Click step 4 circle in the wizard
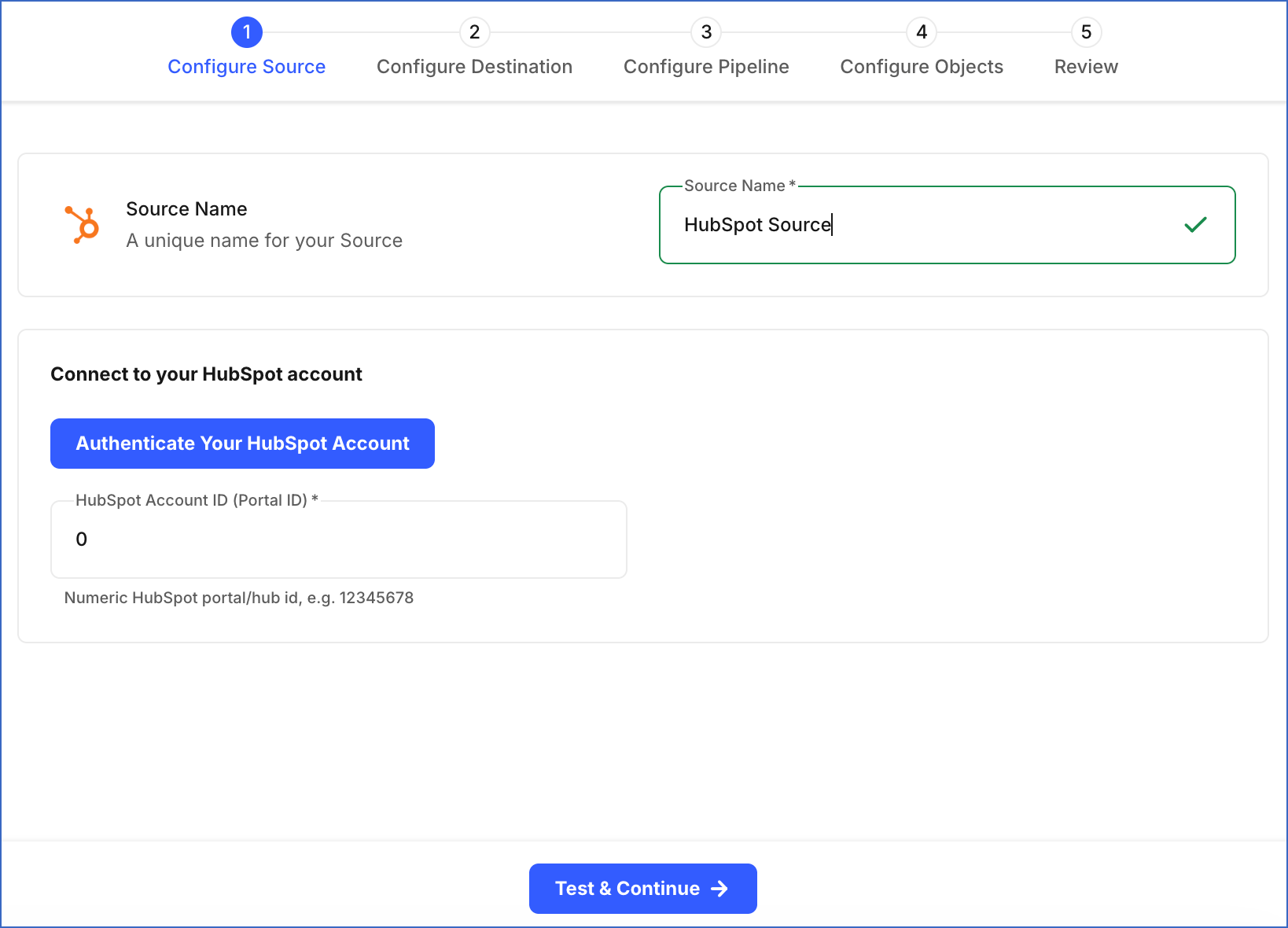This screenshot has width=1288, height=928. (922, 32)
